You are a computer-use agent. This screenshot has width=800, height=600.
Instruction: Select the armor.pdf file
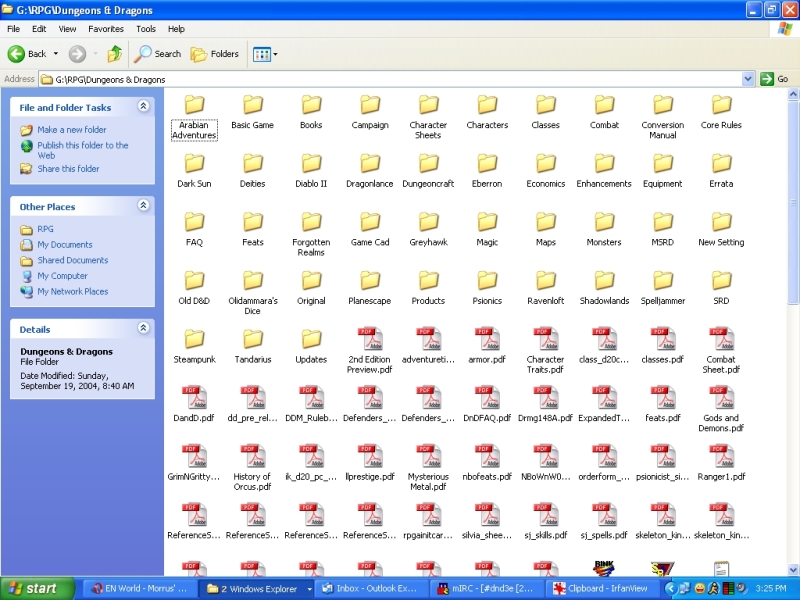coord(487,346)
